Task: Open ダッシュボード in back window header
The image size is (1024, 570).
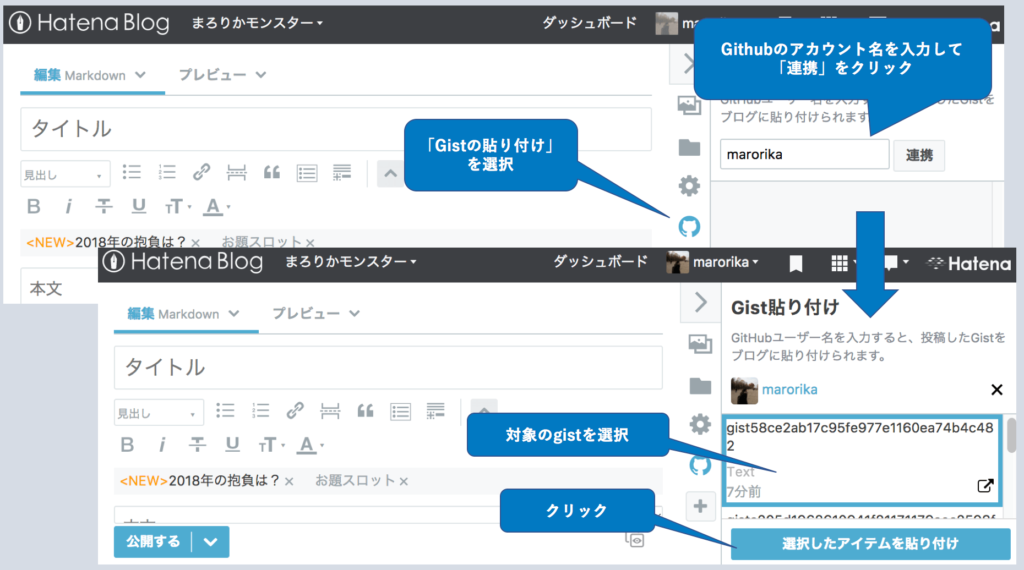Action: pos(589,23)
